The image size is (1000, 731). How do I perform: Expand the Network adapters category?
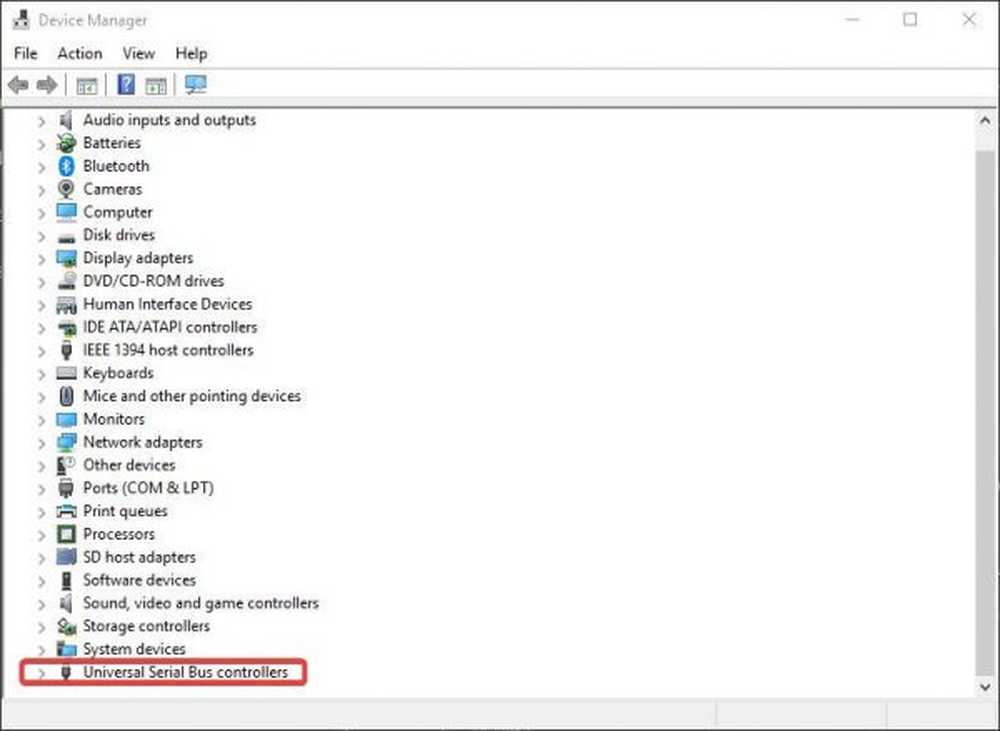(41, 442)
